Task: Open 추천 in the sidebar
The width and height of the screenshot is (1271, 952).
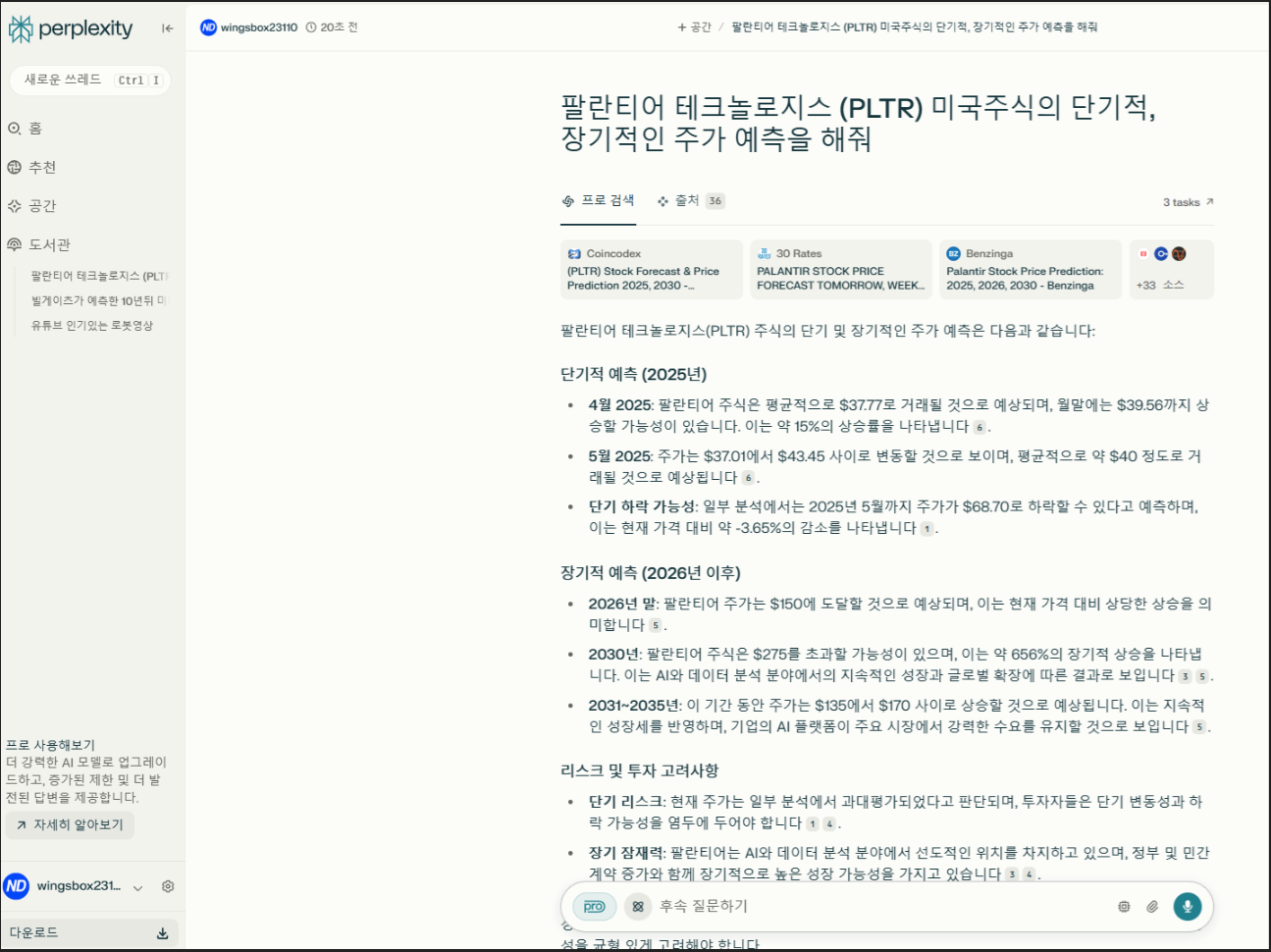Action: [x=31, y=168]
